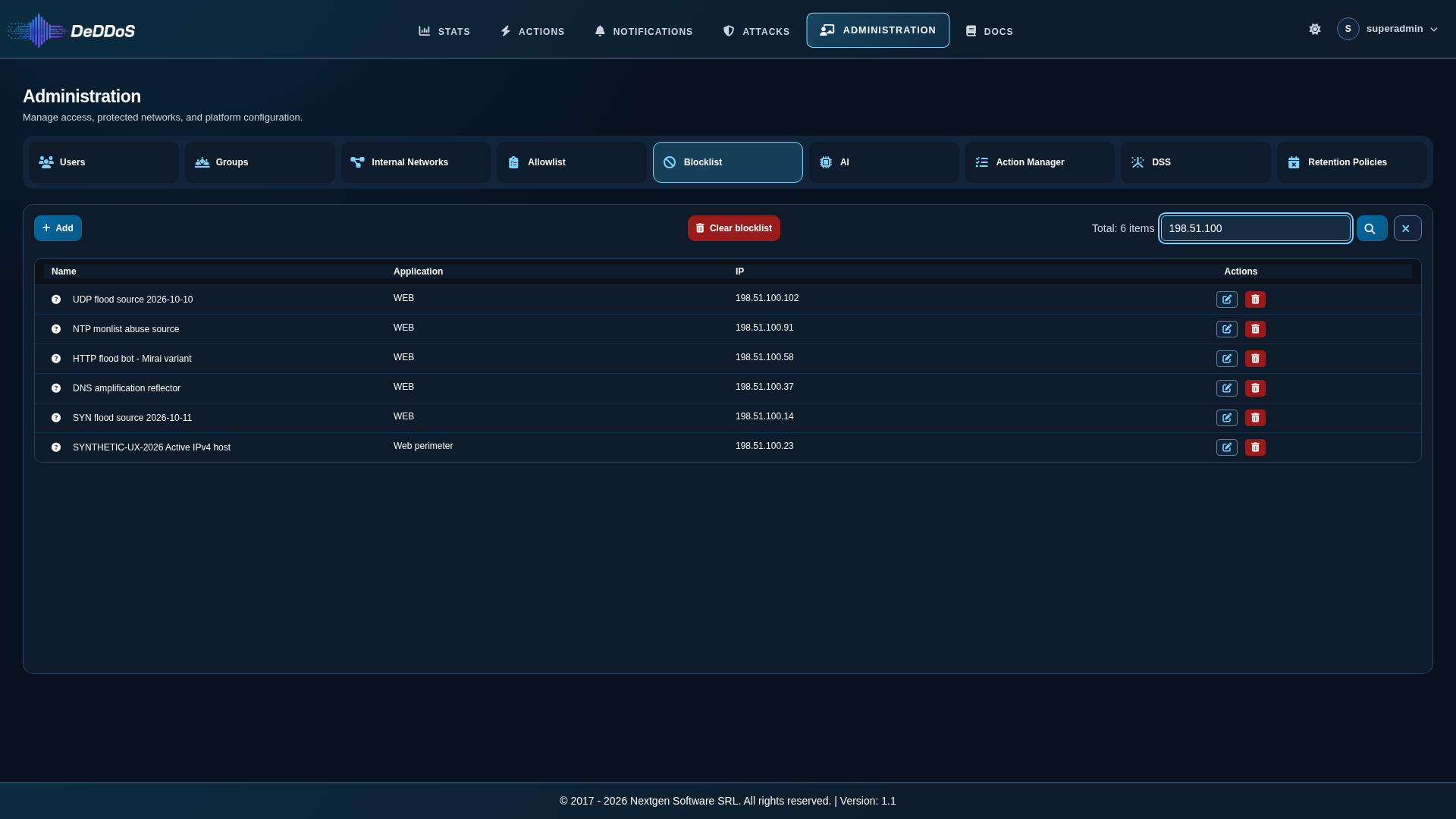Switch to the AI tab
1456x819 pixels.
pos(884,162)
